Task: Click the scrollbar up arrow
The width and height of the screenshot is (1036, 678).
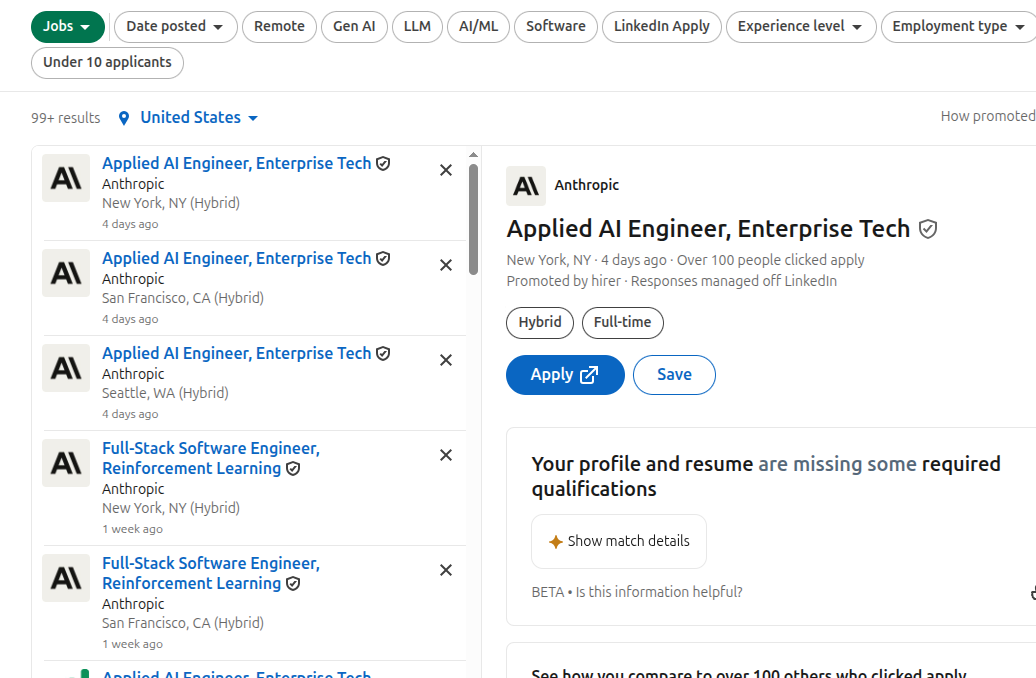Action: pos(473,155)
